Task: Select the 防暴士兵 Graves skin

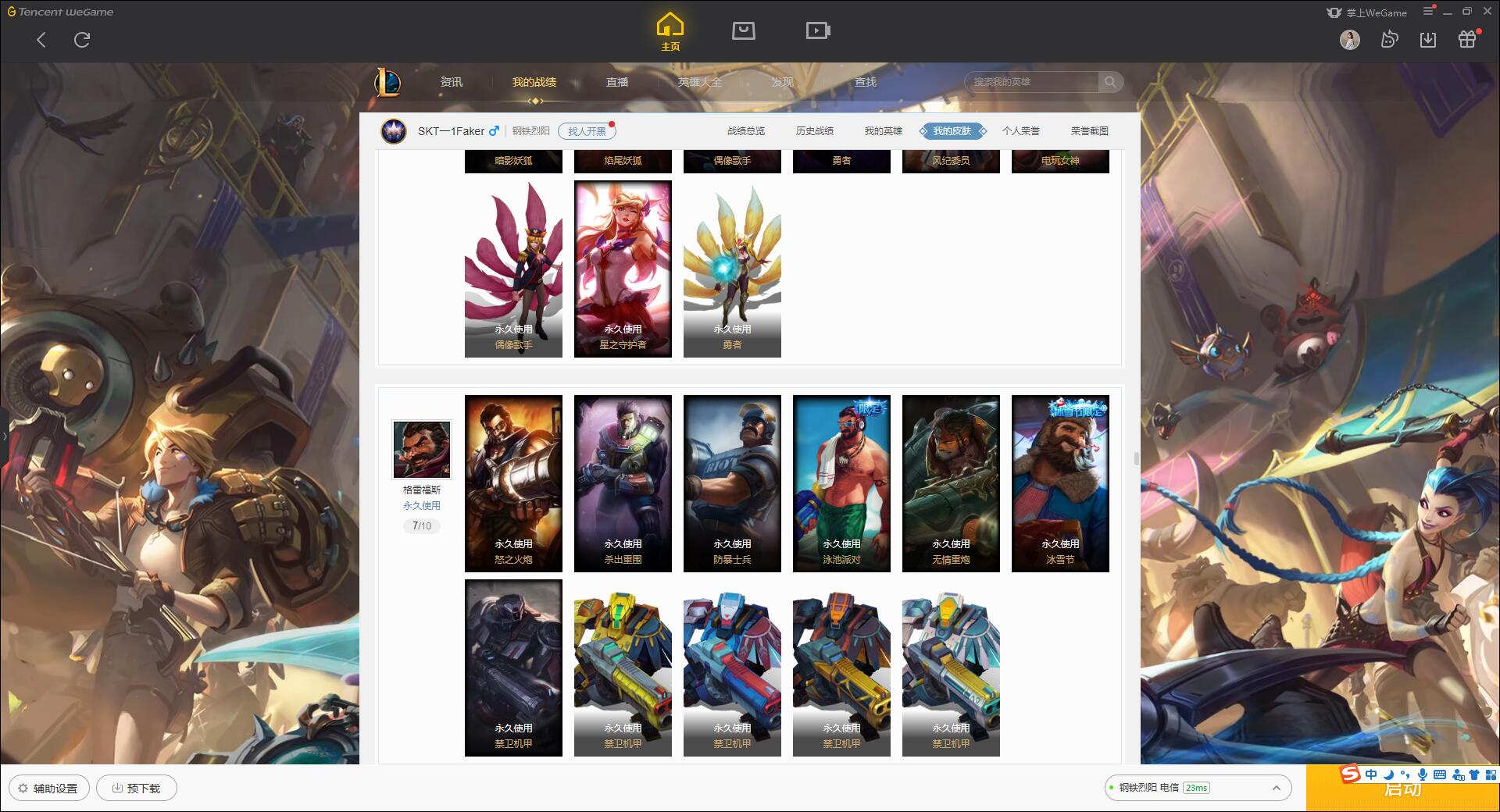Action: [x=732, y=483]
